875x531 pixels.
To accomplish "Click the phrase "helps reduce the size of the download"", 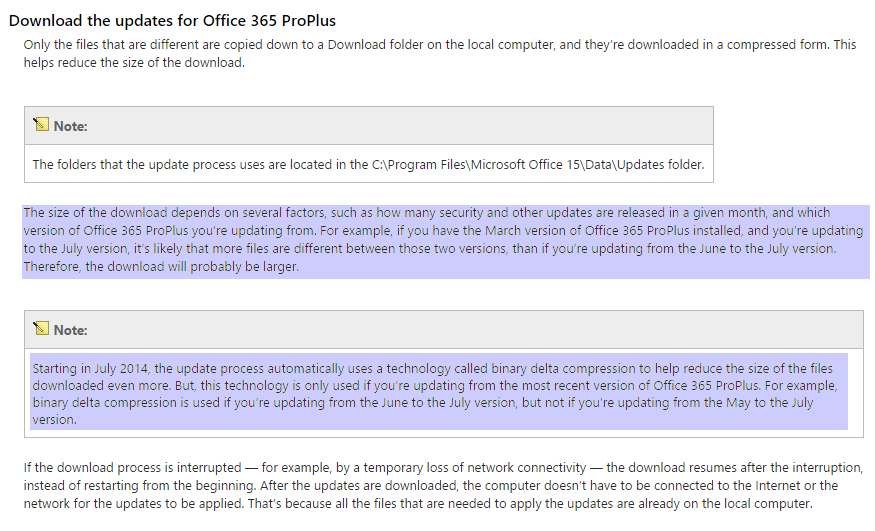I will point(134,64).
